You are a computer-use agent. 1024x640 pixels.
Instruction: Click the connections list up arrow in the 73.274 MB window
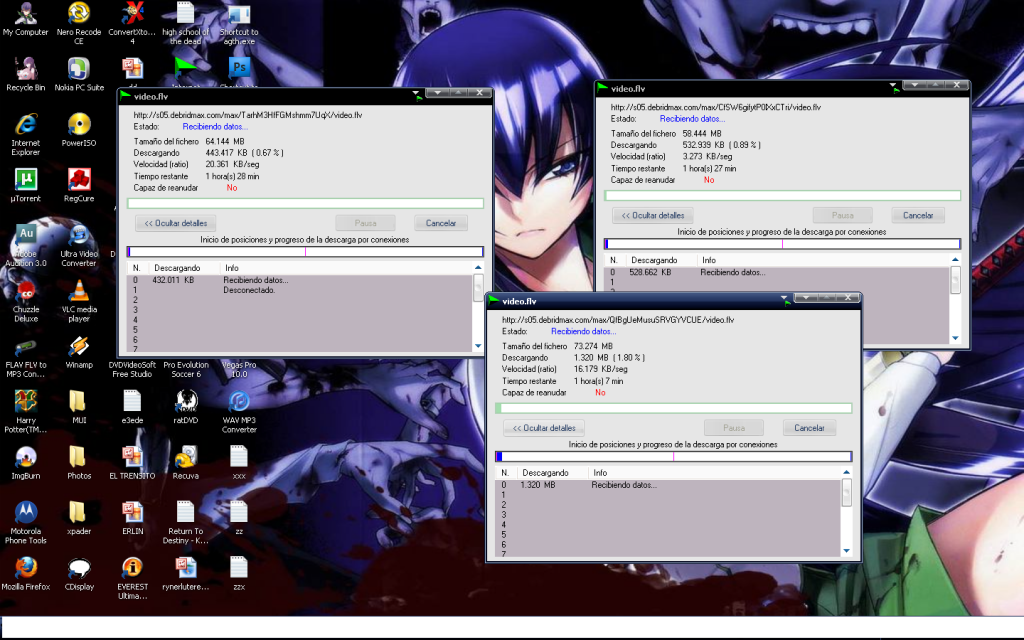[x=846, y=472]
